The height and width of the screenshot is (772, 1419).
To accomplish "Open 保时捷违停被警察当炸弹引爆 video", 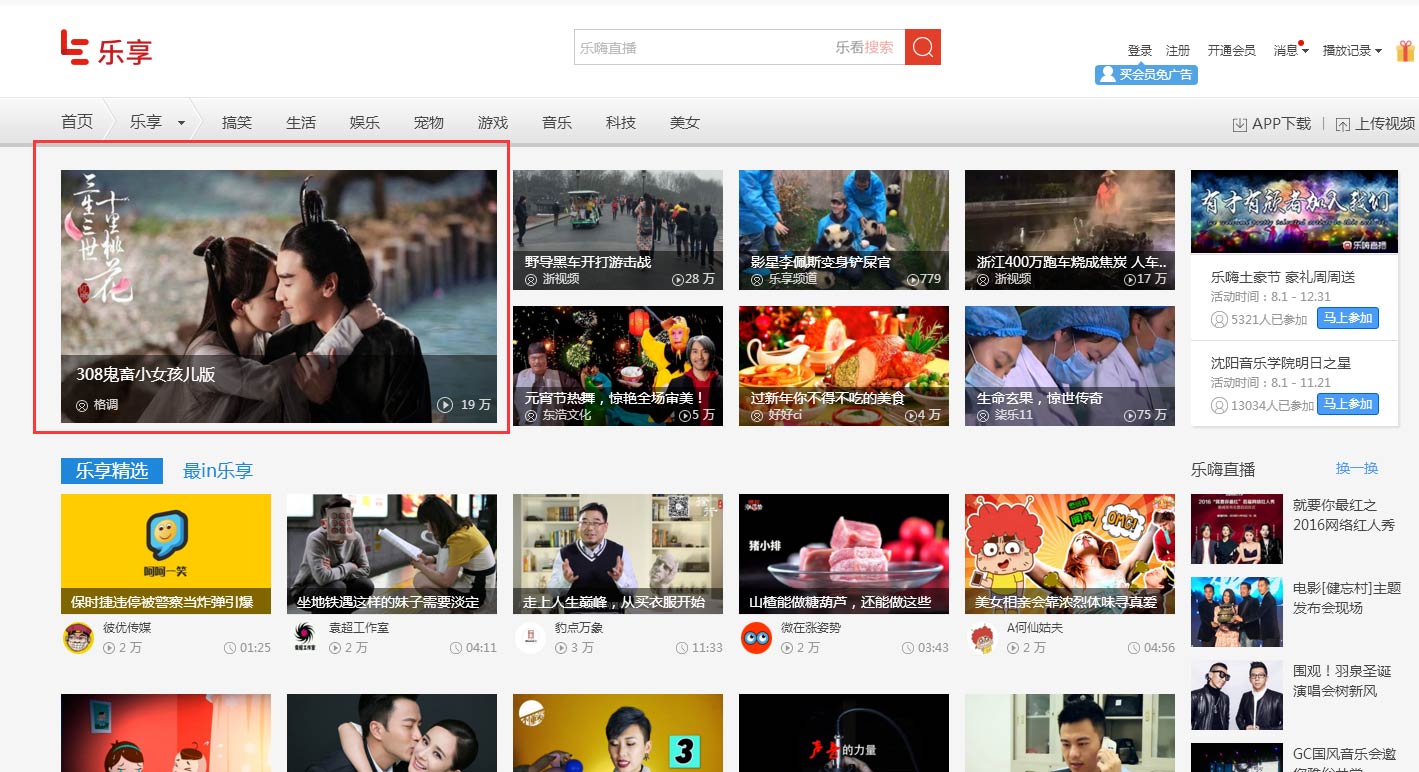I will pos(166,553).
